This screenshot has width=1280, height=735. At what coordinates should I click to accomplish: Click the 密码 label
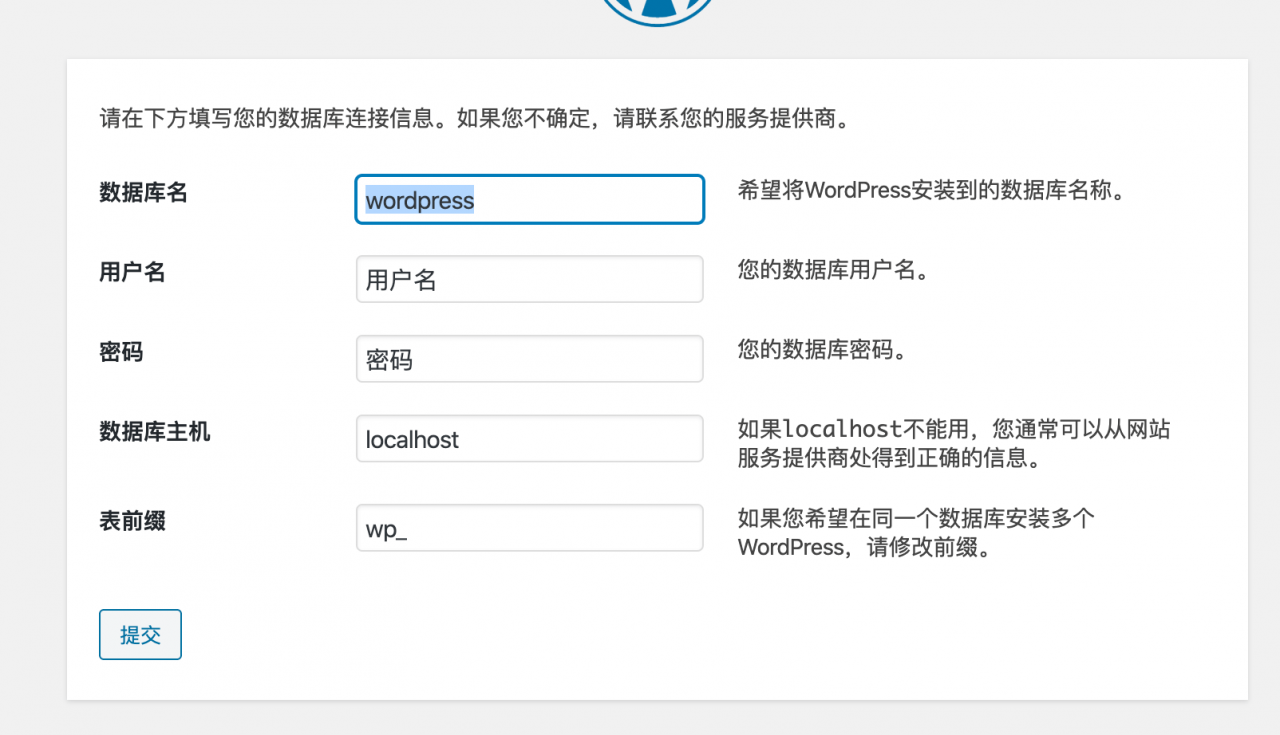click(x=121, y=352)
